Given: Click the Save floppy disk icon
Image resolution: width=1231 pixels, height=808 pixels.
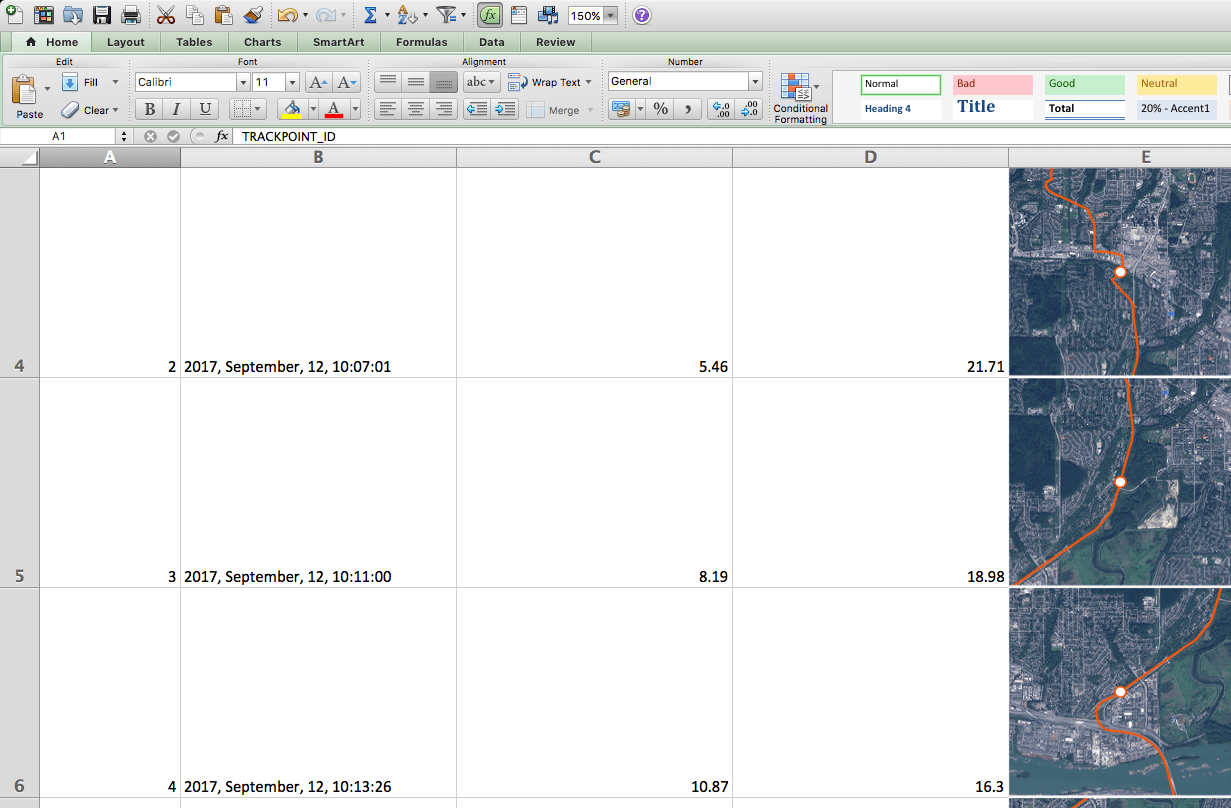Looking at the screenshot, I should [x=102, y=15].
